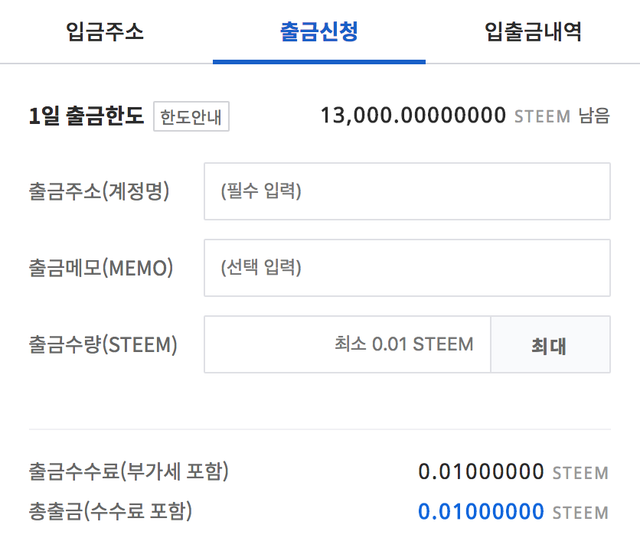
Task: Click the 1일 출금한도 heading
Action: click(86, 116)
